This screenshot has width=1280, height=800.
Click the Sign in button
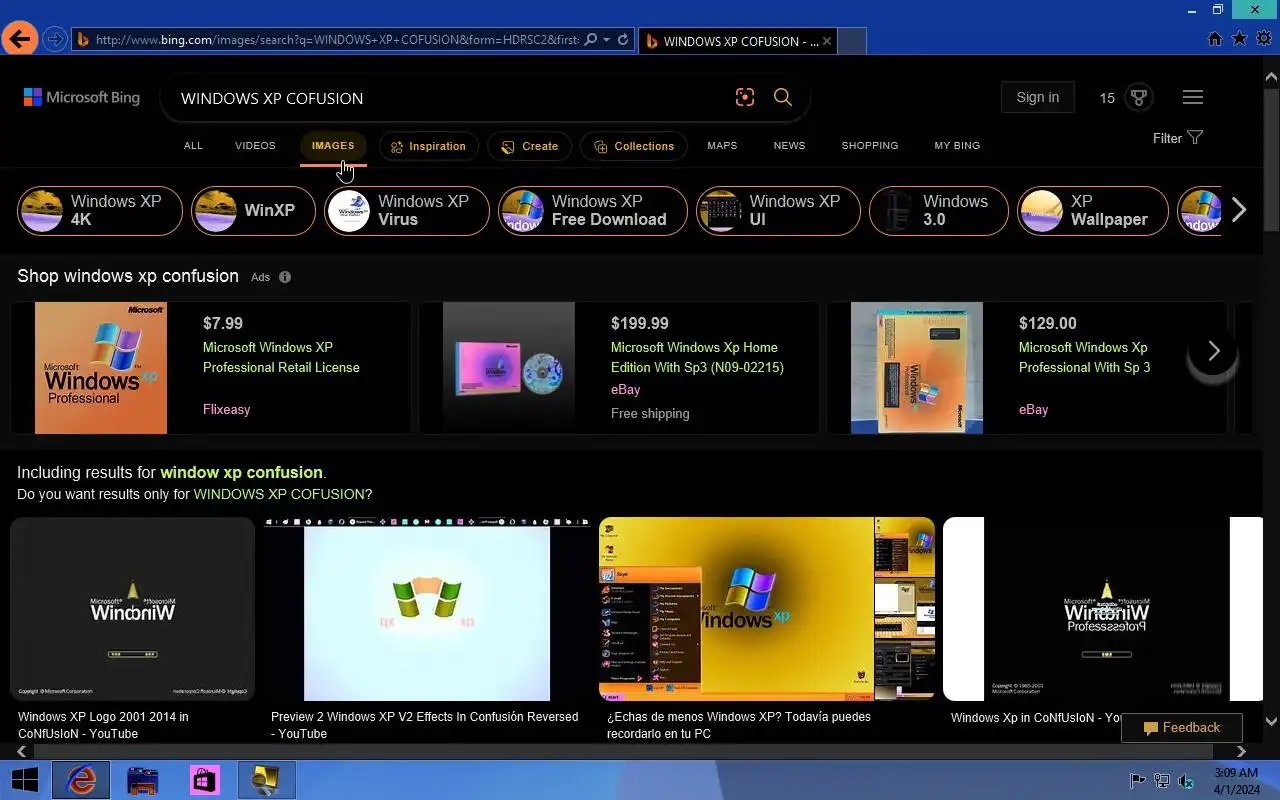[x=1037, y=97]
